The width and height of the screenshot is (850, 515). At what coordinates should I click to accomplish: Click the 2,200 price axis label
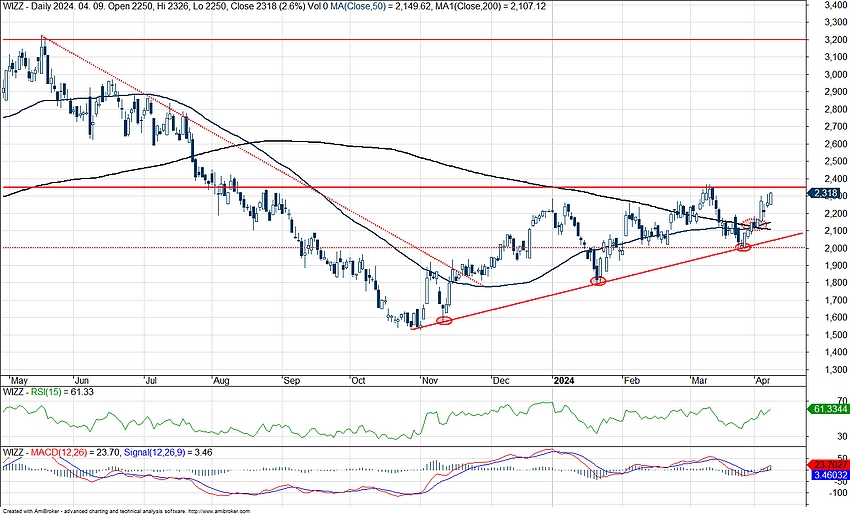(835, 213)
